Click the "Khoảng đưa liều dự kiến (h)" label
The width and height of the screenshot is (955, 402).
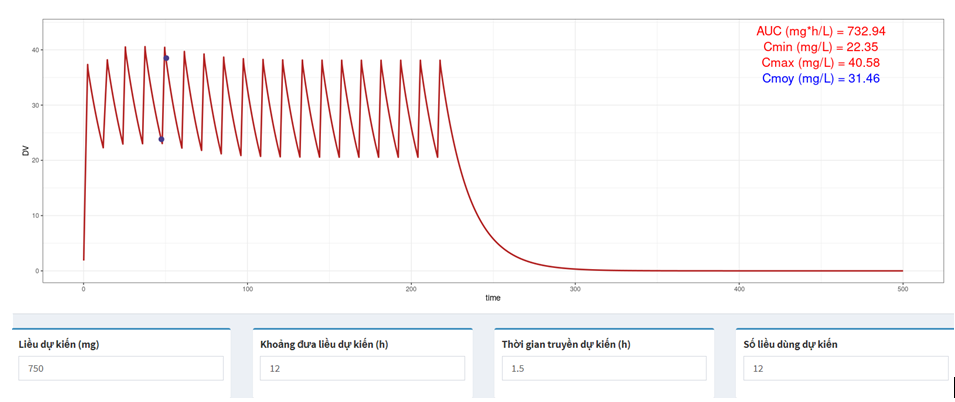point(325,344)
